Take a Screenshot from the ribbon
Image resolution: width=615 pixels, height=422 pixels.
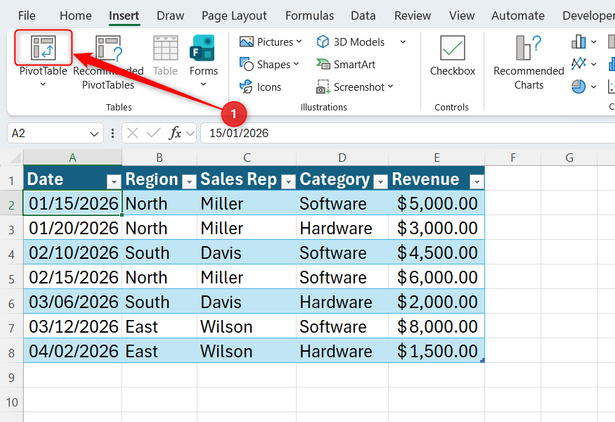[x=355, y=87]
